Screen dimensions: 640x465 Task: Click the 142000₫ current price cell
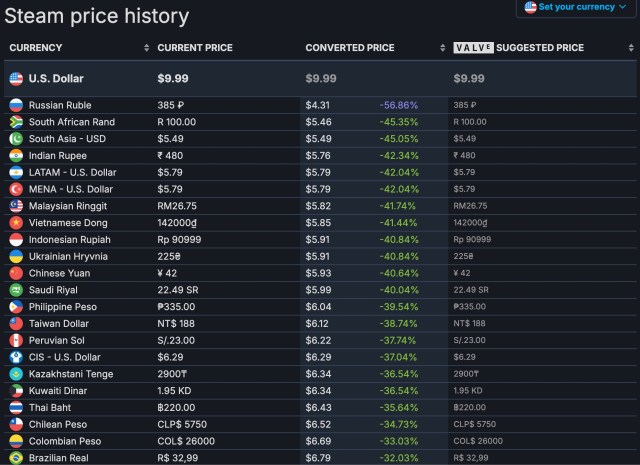coord(177,223)
